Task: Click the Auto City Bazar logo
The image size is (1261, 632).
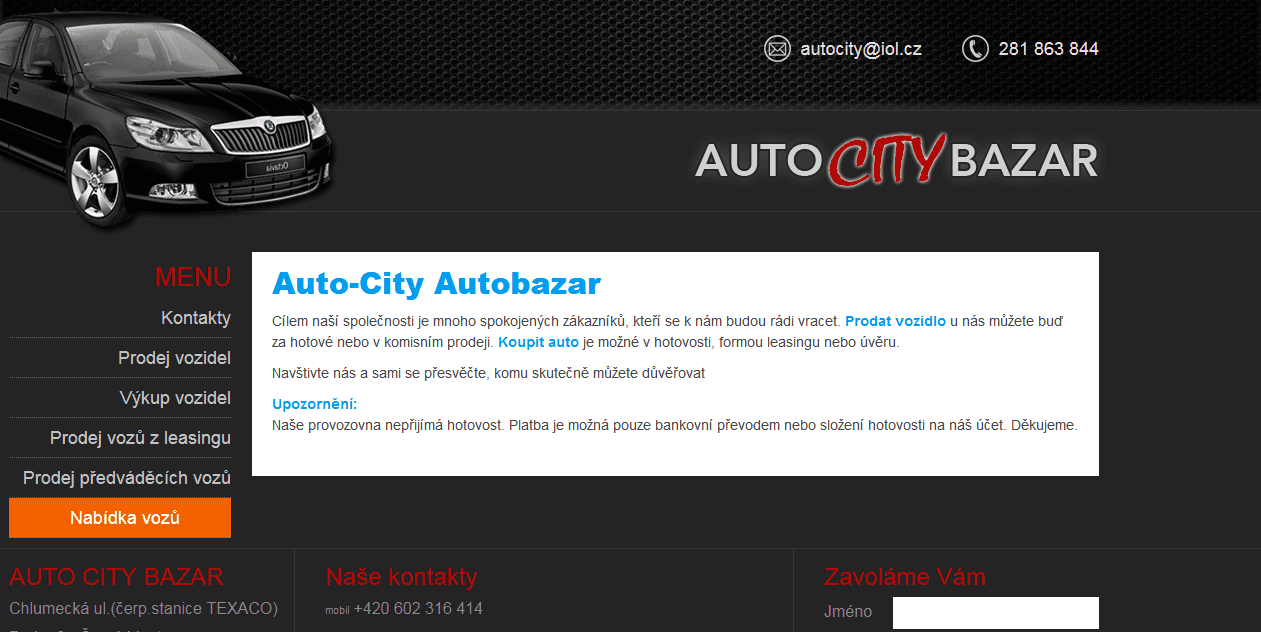Action: (897, 160)
